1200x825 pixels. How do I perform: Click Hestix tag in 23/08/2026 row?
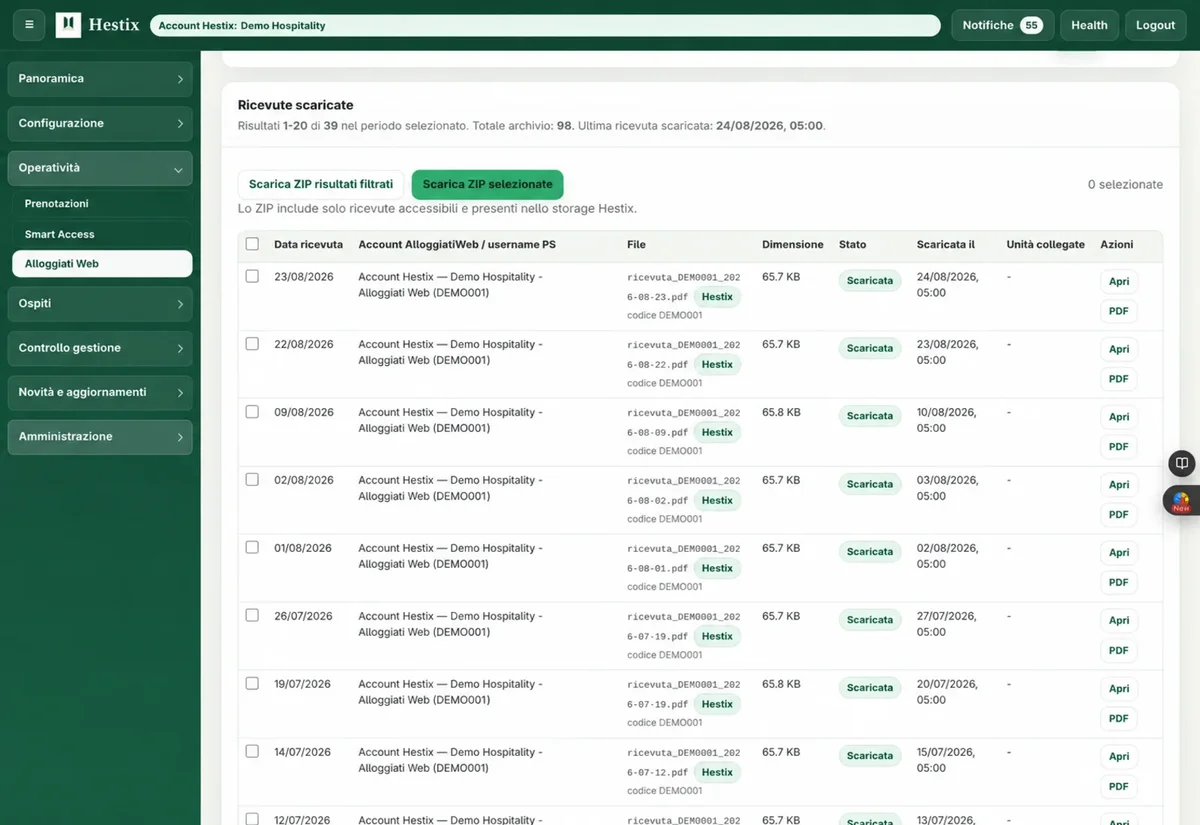[717, 297]
